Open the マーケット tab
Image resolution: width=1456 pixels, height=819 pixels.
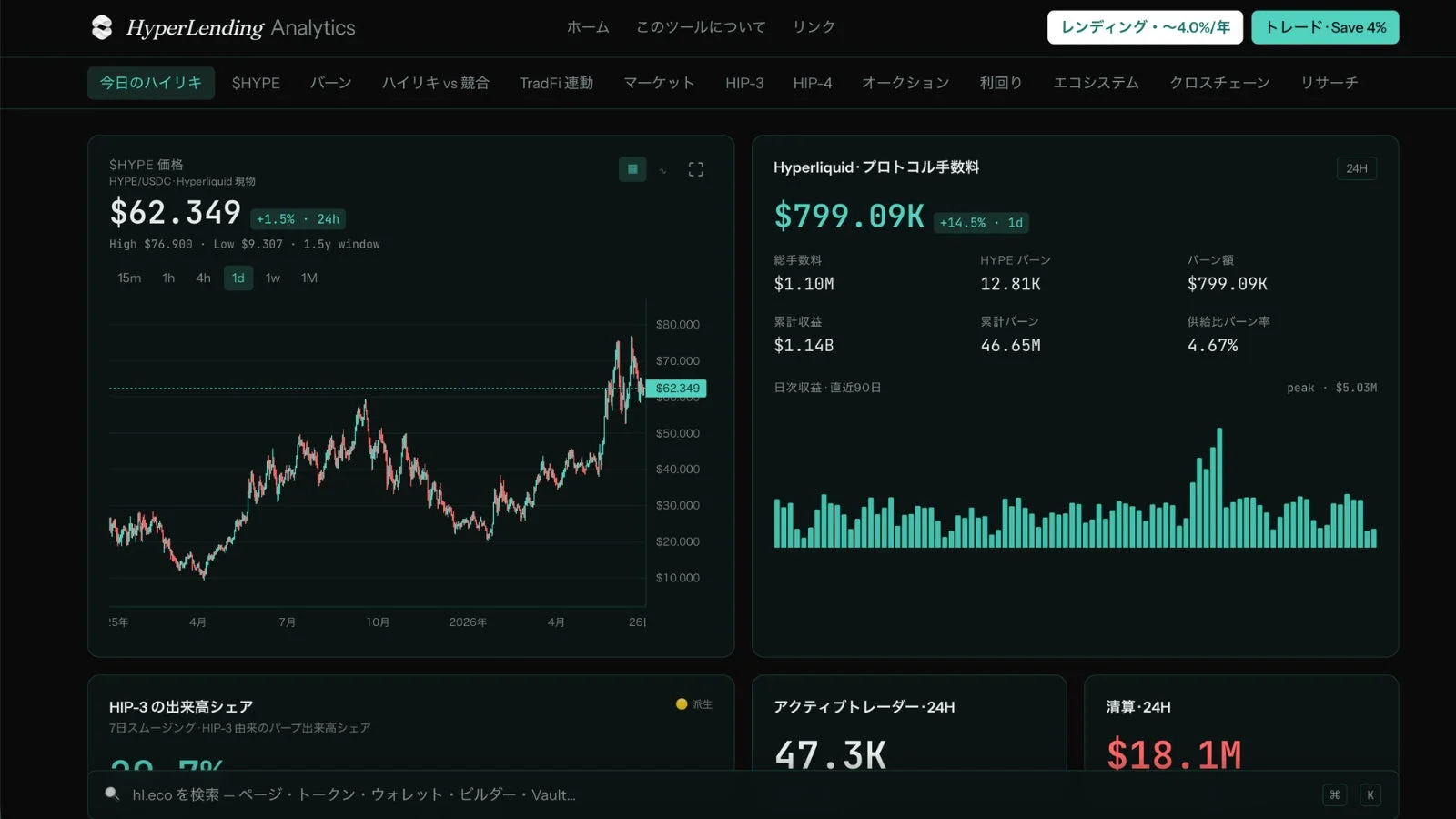[659, 83]
